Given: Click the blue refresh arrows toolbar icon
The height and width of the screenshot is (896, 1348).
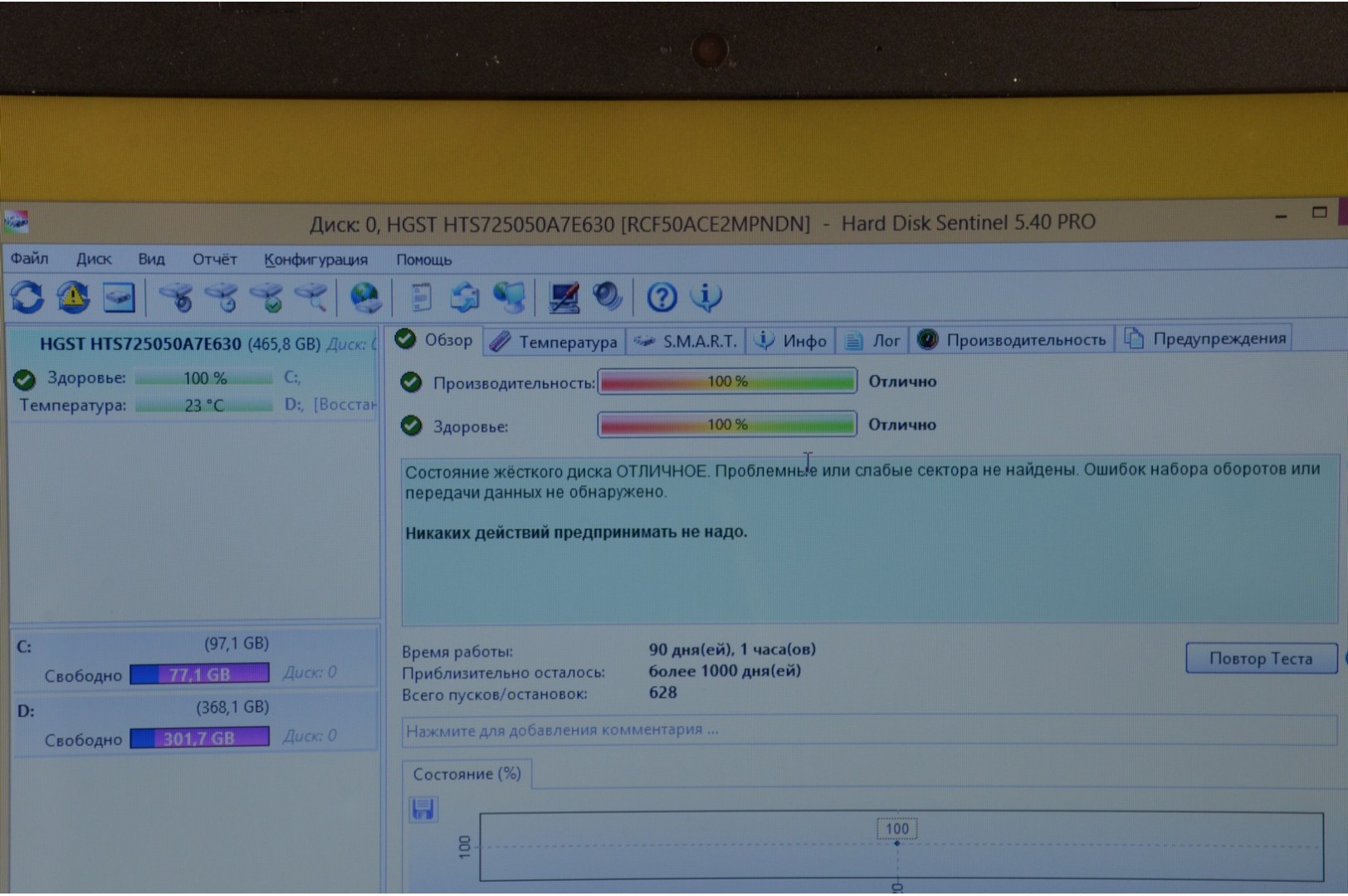Looking at the screenshot, I should pyautogui.click(x=27, y=297).
